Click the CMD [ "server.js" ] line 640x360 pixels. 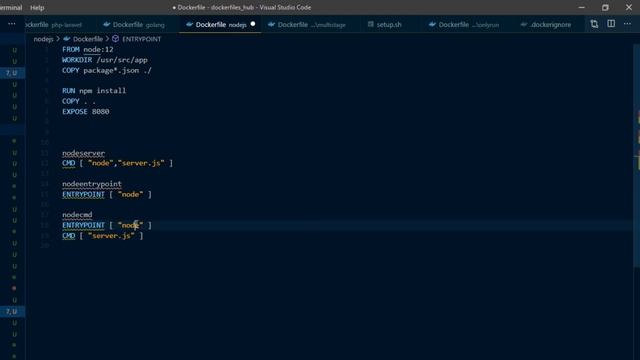(102, 236)
